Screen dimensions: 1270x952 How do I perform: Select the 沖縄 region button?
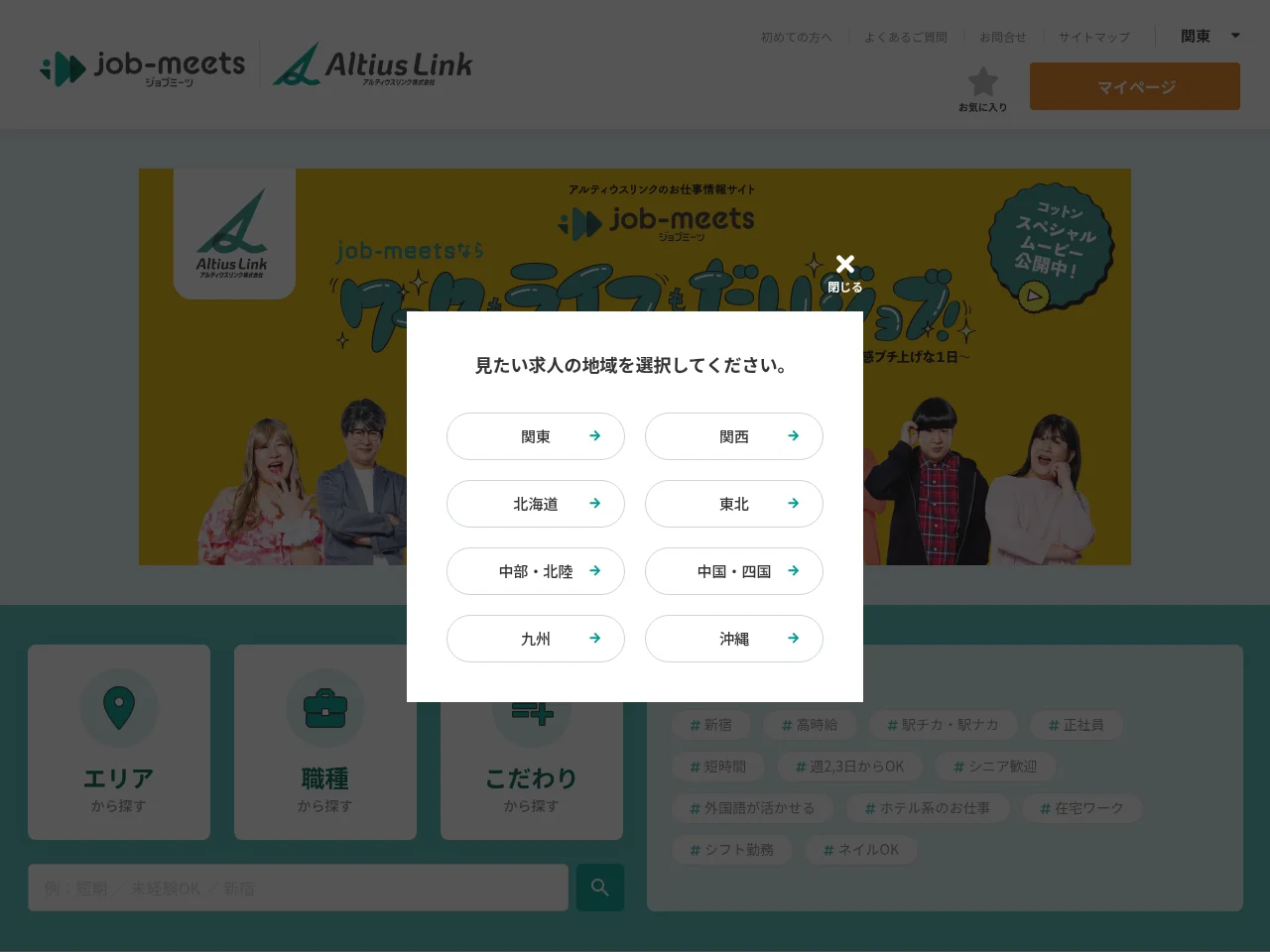734,639
